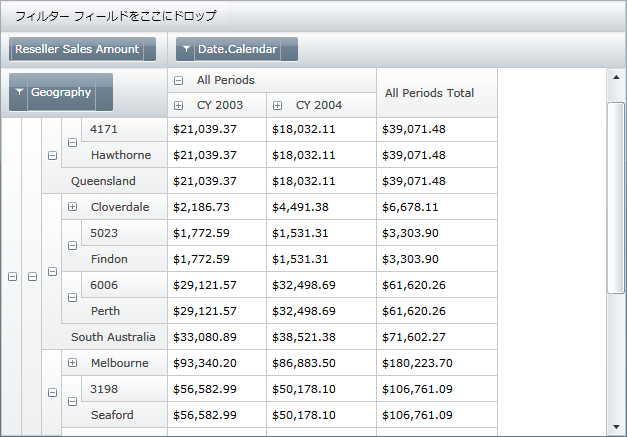This screenshot has height=437, width=627.
Task: Collapse the 6006 postal code row
Action: [72, 298]
